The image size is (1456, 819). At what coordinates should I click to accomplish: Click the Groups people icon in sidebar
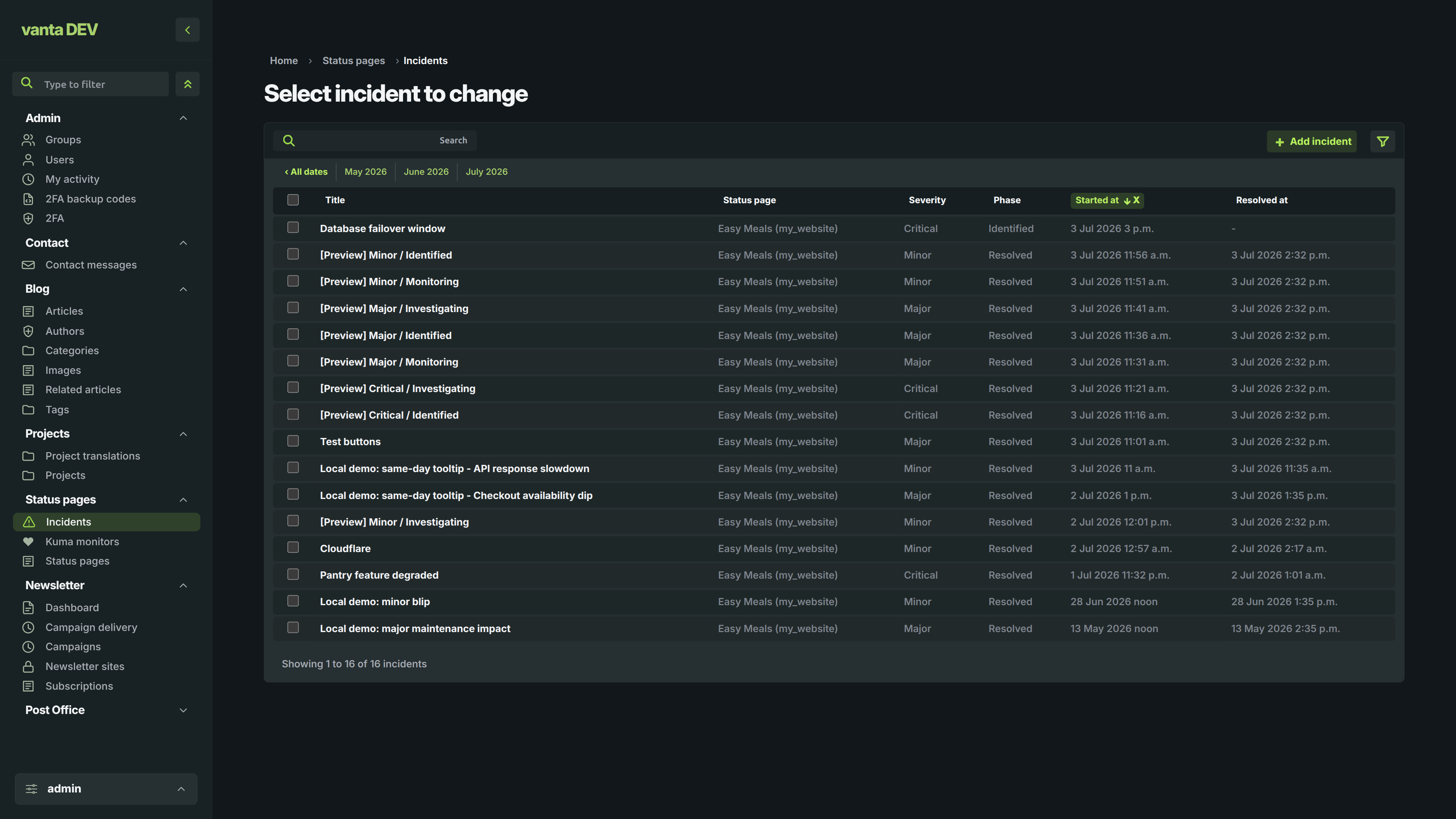coord(28,140)
